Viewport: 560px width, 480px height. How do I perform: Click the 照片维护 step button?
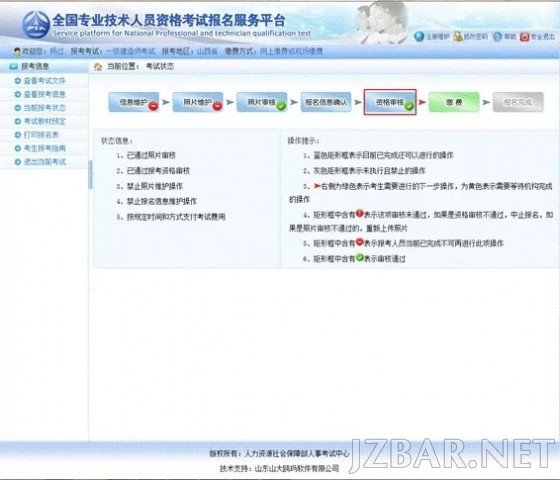[x=198, y=102]
